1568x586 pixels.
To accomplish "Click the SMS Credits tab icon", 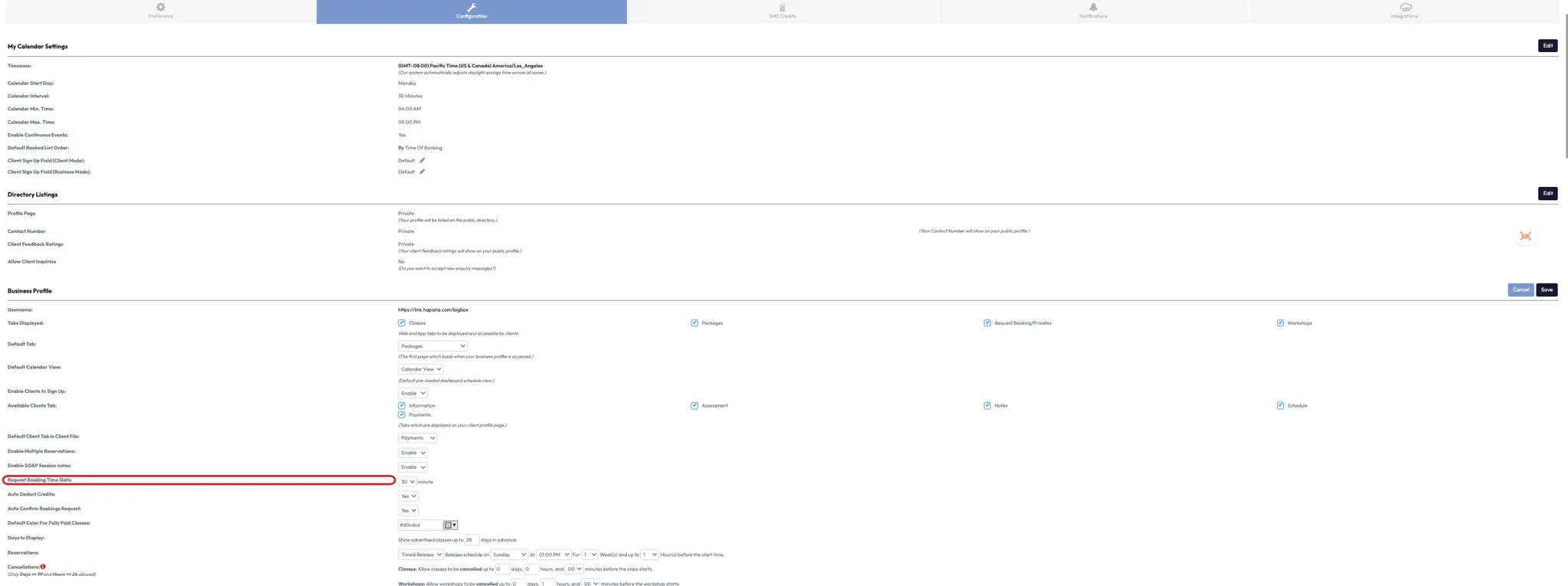I will [x=782, y=8].
